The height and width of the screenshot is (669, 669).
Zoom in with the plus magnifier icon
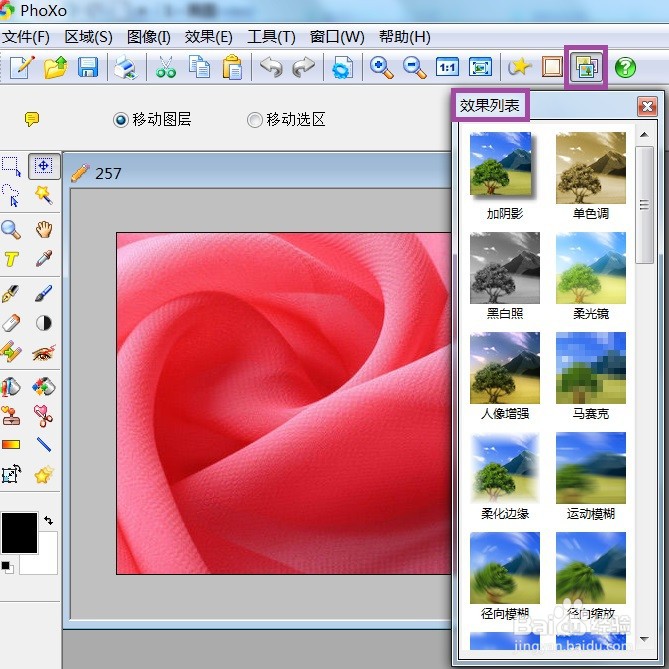click(x=381, y=67)
